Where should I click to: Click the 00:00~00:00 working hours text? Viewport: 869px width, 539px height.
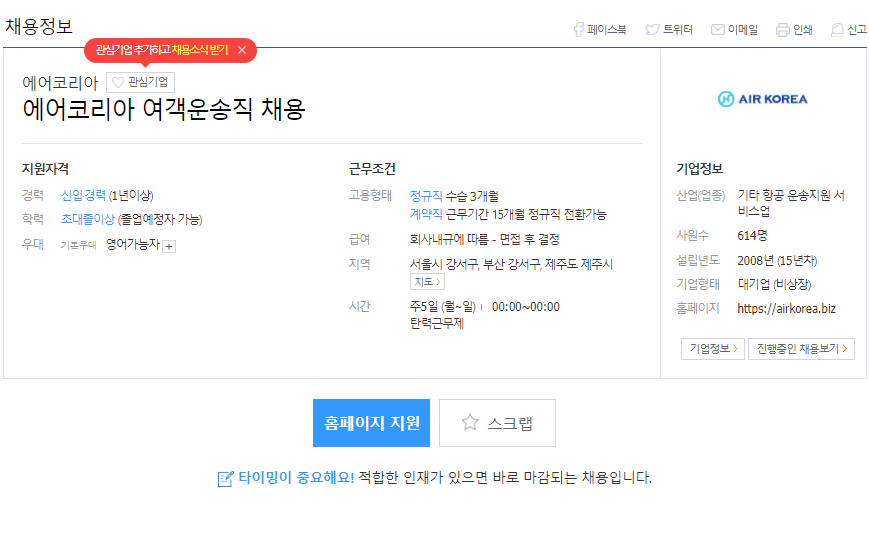[x=525, y=307]
